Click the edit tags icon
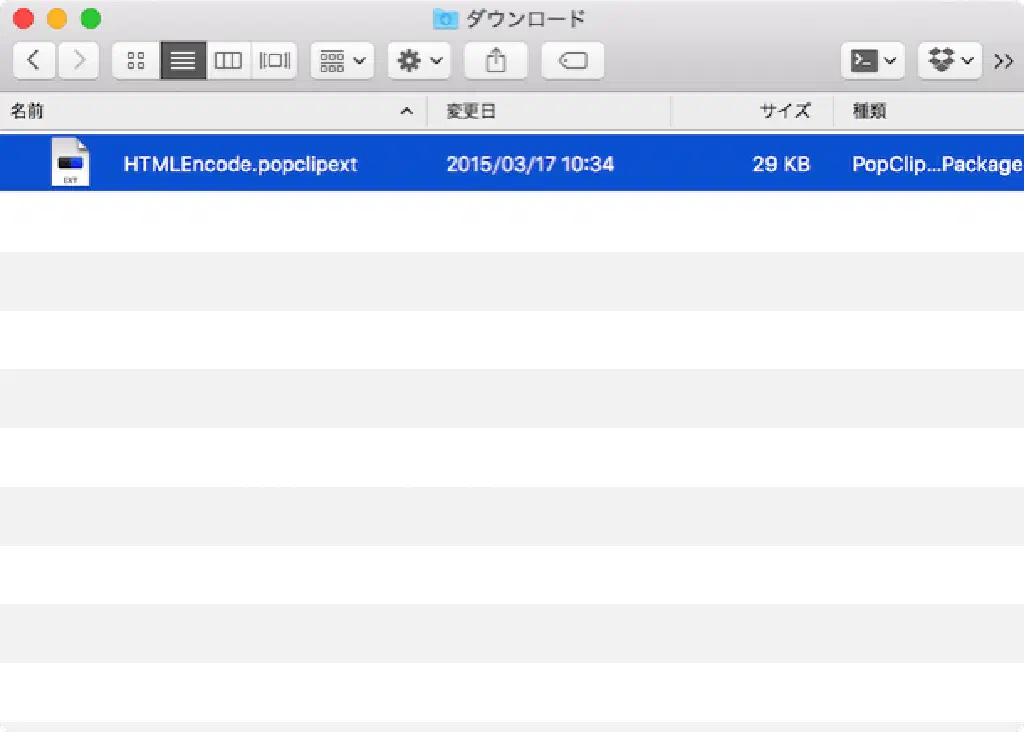The image size is (1024, 732). pyautogui.click(x=572, y=61)
